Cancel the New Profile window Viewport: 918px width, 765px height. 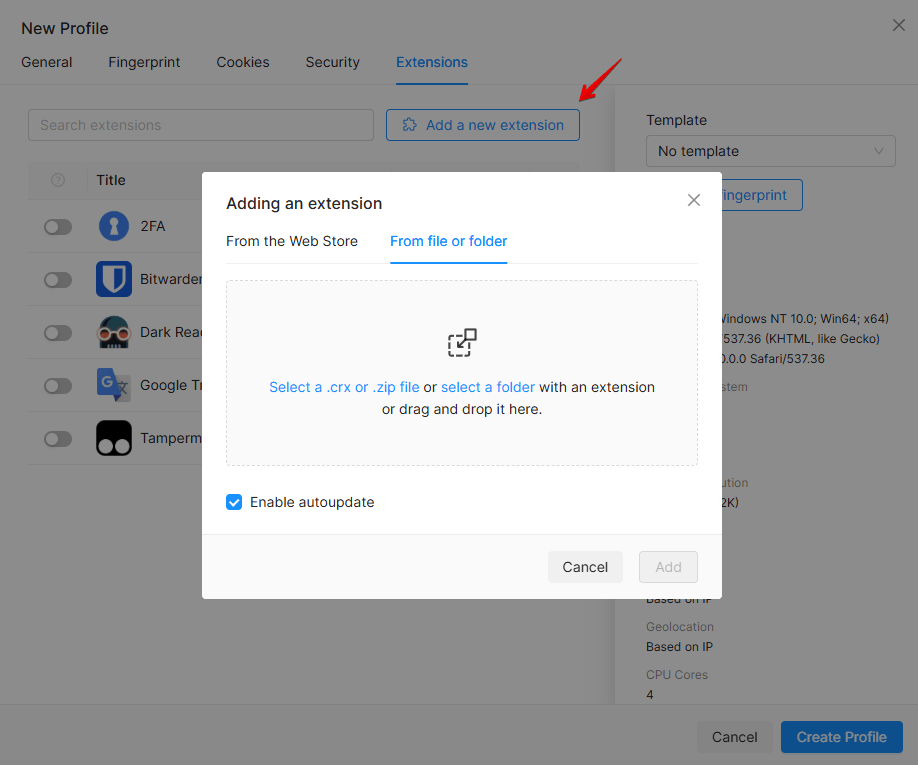click(734, 737)
